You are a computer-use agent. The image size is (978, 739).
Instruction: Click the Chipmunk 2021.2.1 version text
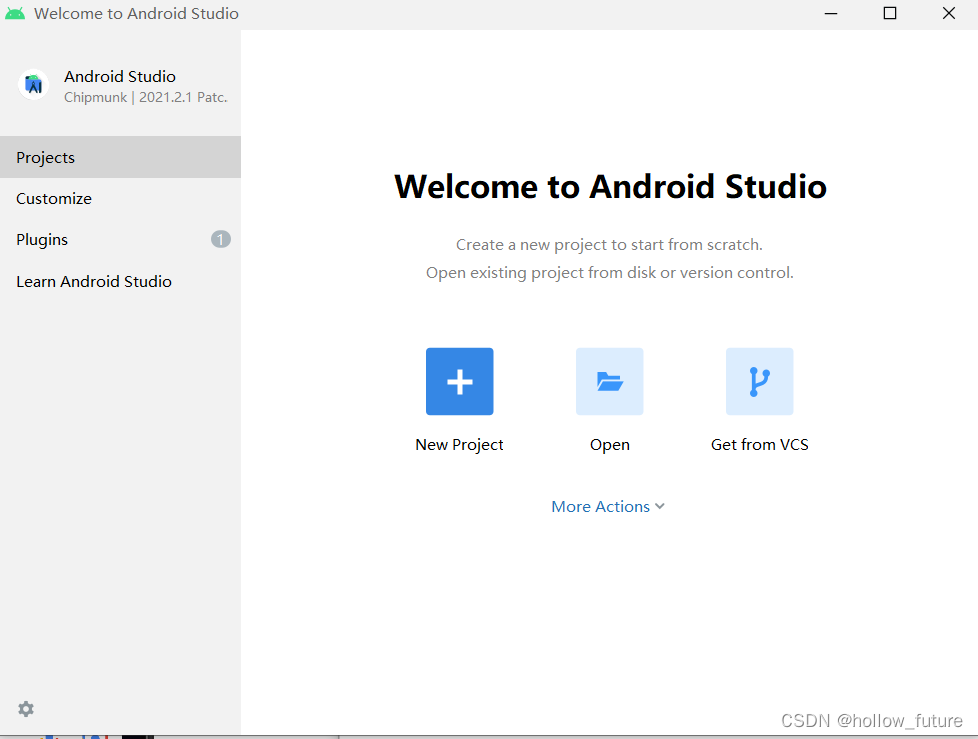pos(145,98)
